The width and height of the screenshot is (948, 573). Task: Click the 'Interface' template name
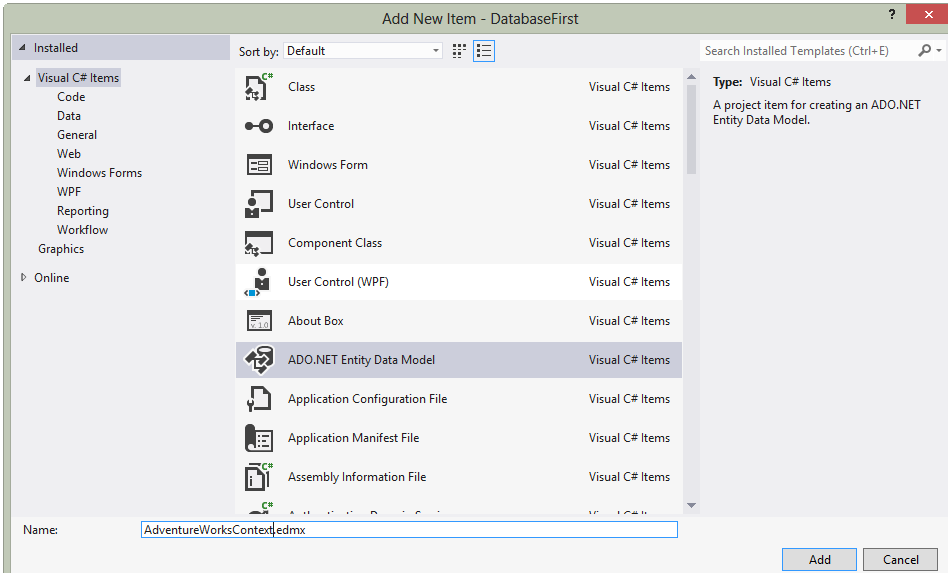click(x=311, y=126)
